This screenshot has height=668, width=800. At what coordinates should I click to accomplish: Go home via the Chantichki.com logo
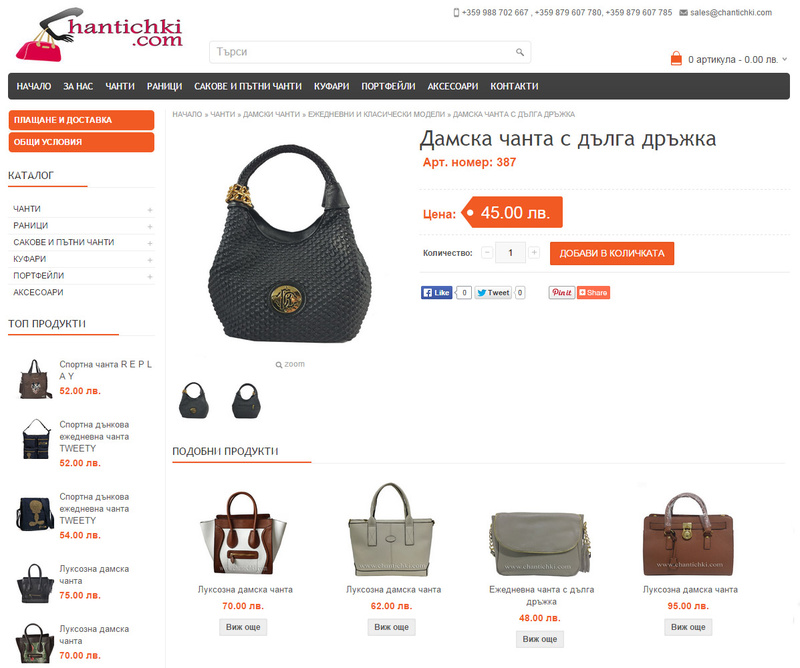pyautogui.click(x=99, y=35)
